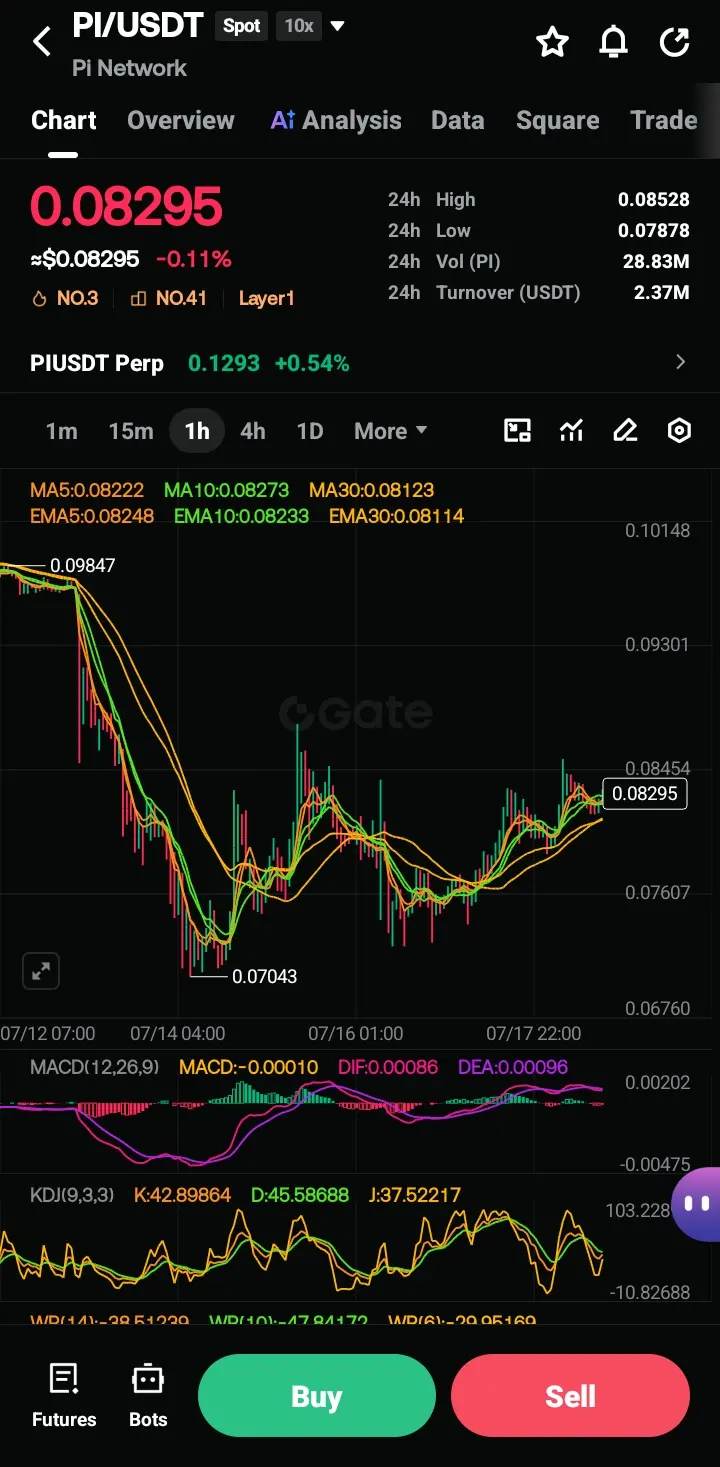Open Bots from bottom bar
The height and width of the screenshot is (1467, 720).
(x=148, y=1396)
